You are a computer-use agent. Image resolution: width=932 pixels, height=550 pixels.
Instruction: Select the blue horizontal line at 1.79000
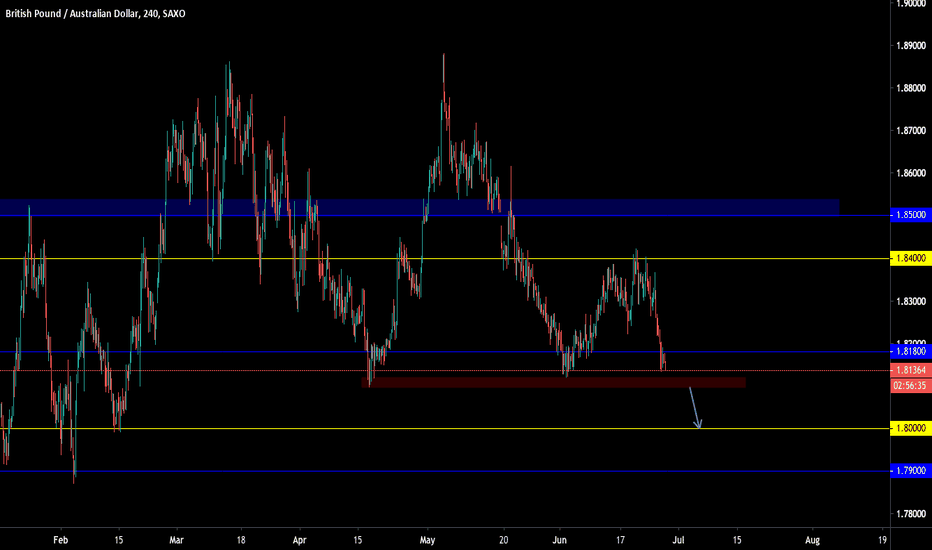[445, 471]
